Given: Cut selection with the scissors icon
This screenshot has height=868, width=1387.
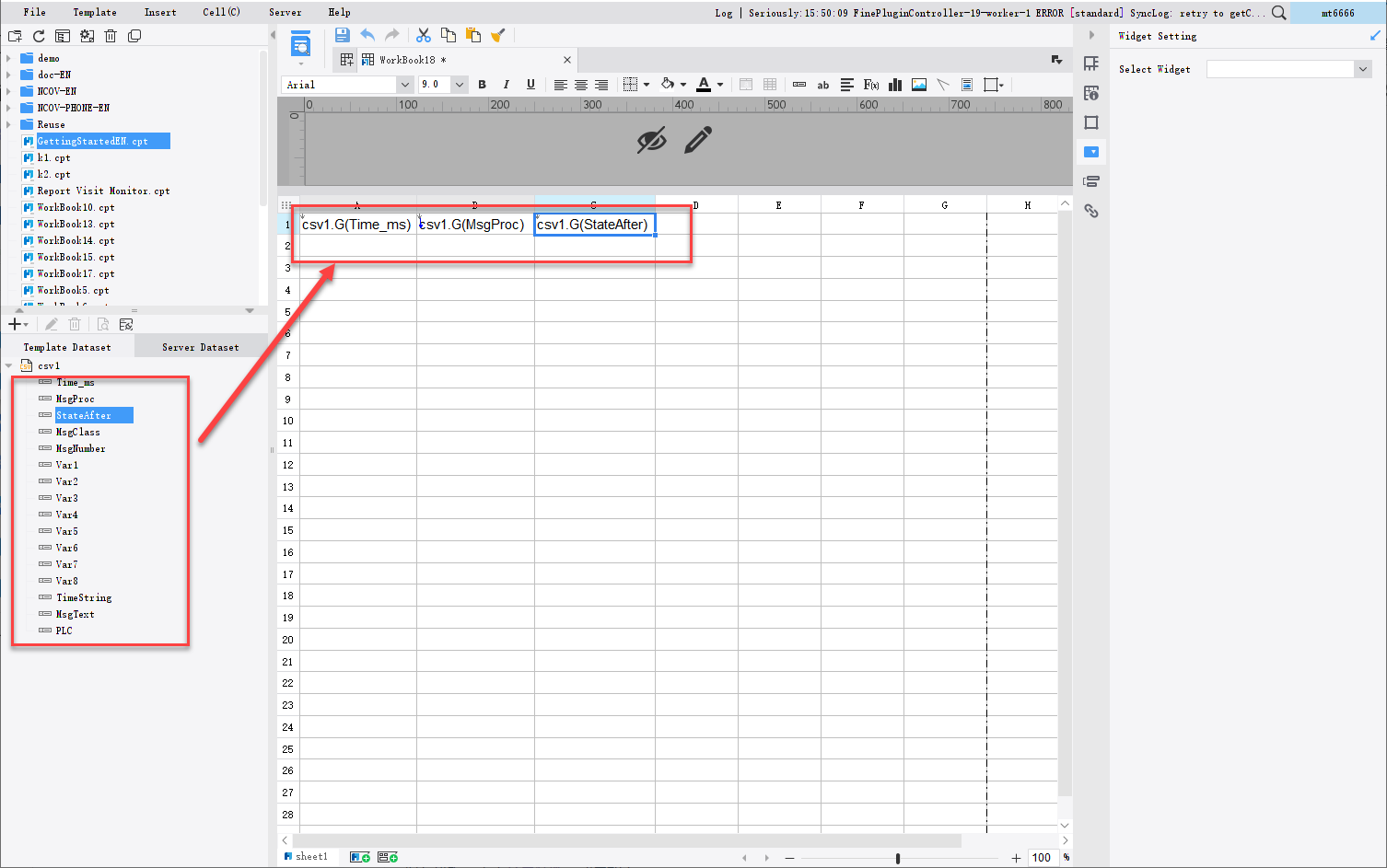Looking at the screenshot, I should pyautogui.click(x=424, y=35).
